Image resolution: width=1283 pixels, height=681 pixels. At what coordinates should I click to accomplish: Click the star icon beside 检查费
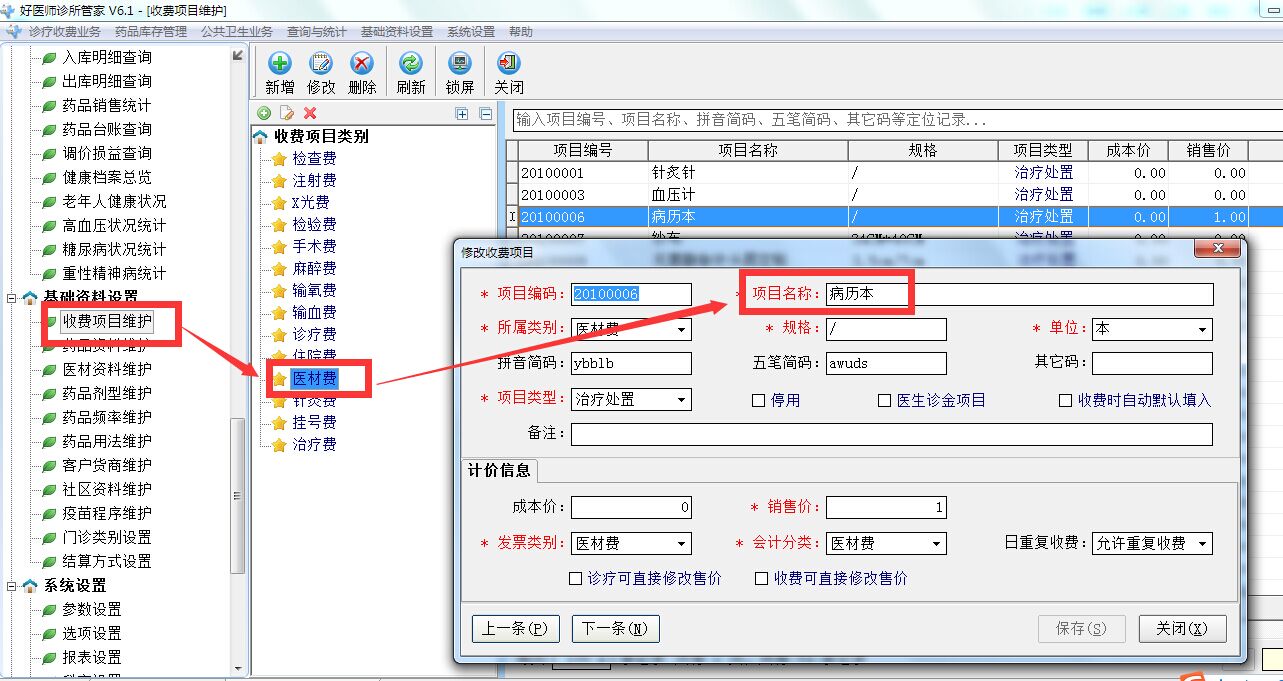click(279, 159)
